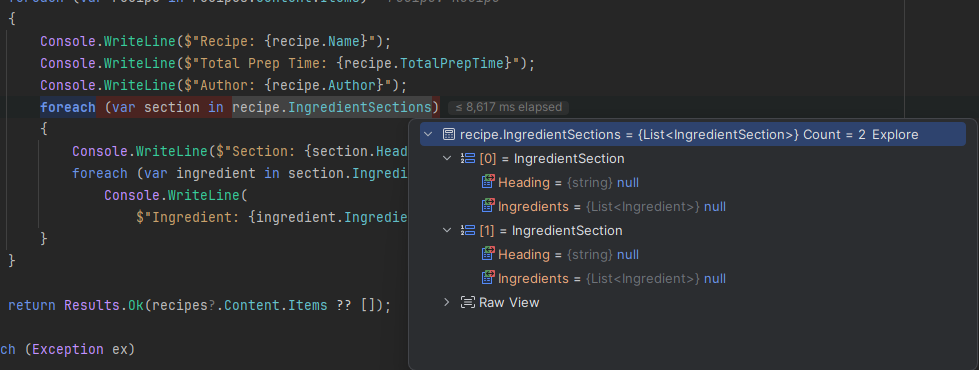Image resolution: width=979 pixels, height=370 pixels.
Task: Select the Ingredients row under [1]
Action: click(693, 278)
